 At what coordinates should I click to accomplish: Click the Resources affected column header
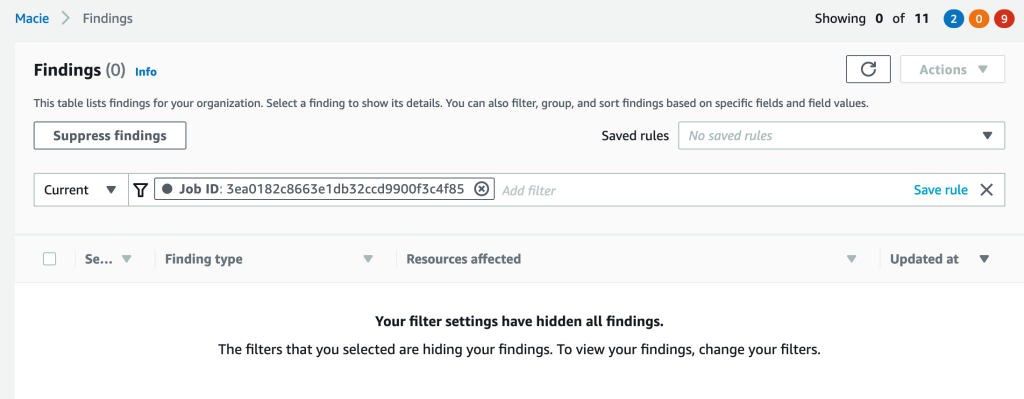click(464, 259)
